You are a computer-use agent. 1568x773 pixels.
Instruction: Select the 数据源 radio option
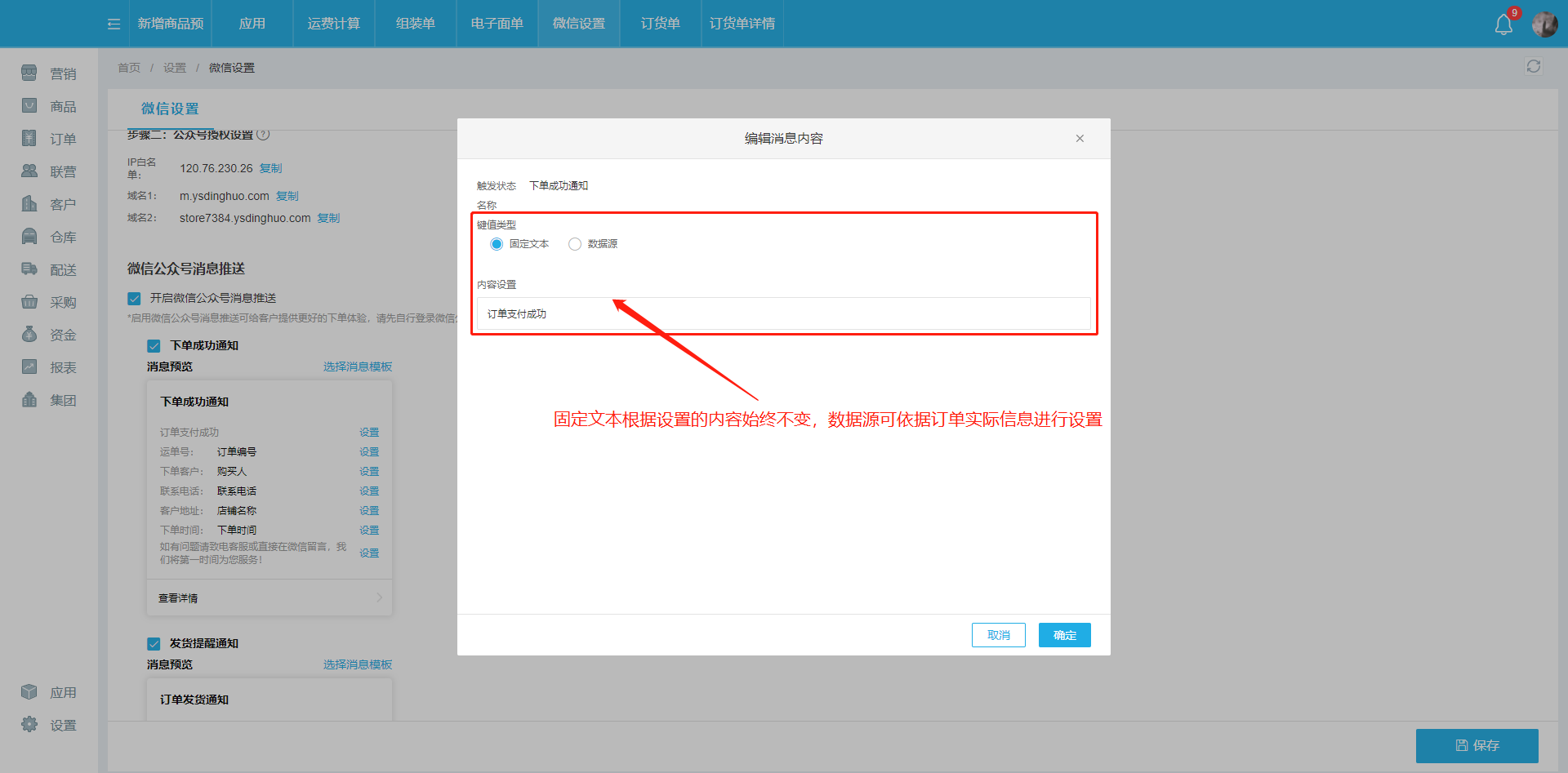point(575,243)
